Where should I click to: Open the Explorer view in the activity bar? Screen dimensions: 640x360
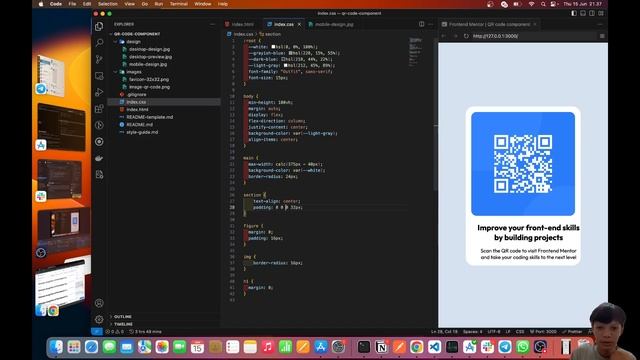coord(99,27)
